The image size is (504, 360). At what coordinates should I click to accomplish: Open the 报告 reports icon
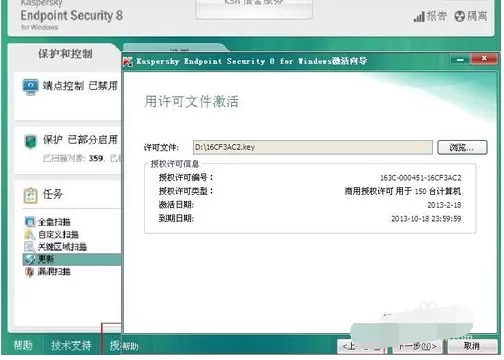click(419, 16)
